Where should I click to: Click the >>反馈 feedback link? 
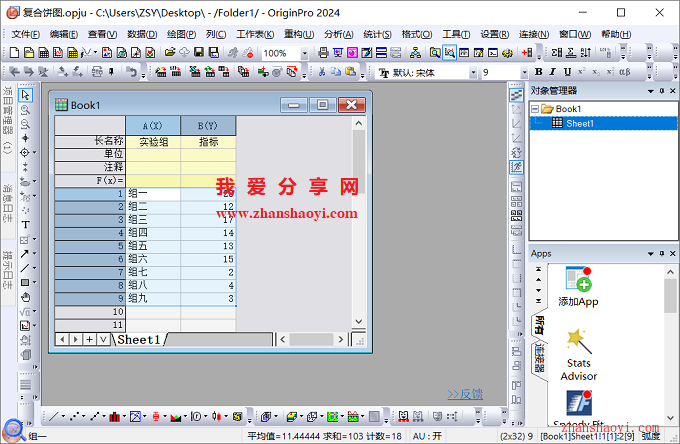465,394
